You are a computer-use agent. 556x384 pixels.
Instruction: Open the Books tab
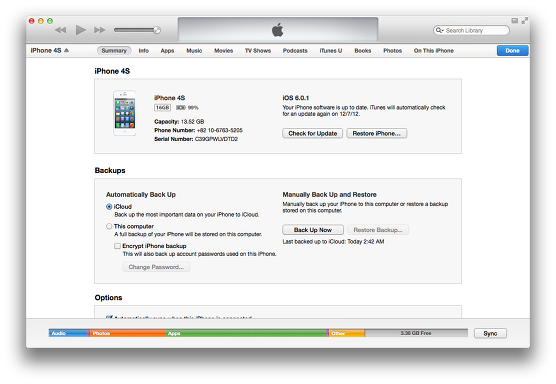[x=363, y=51]
